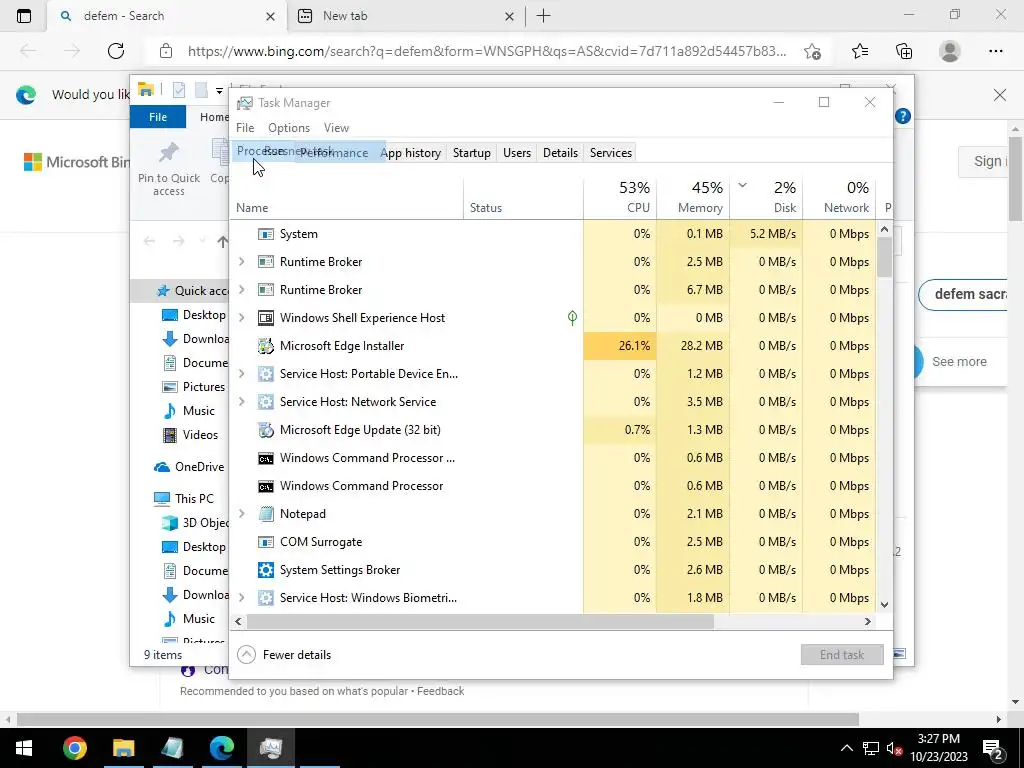Sort processes by Network column header
Viewport: 1024px width, 768px height.
point(839,198)
